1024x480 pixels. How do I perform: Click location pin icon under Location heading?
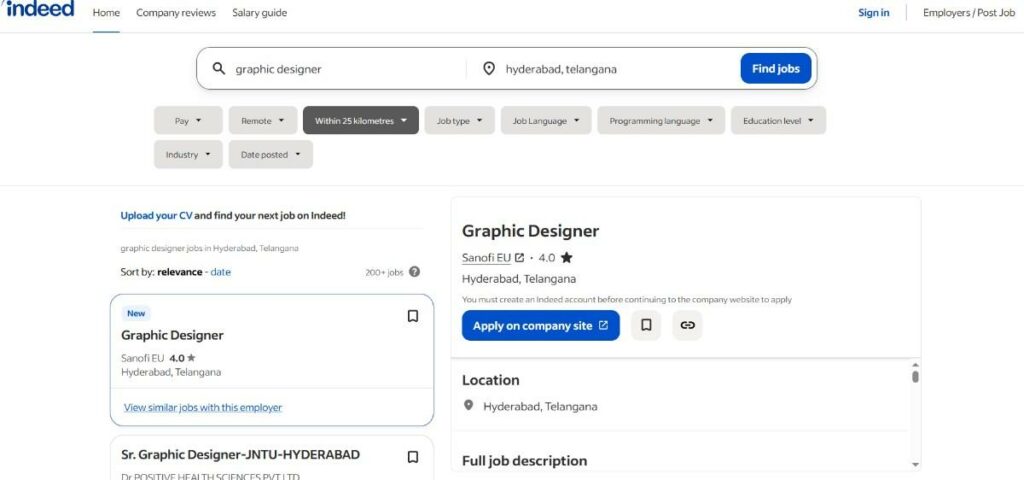tap(468, 406)
